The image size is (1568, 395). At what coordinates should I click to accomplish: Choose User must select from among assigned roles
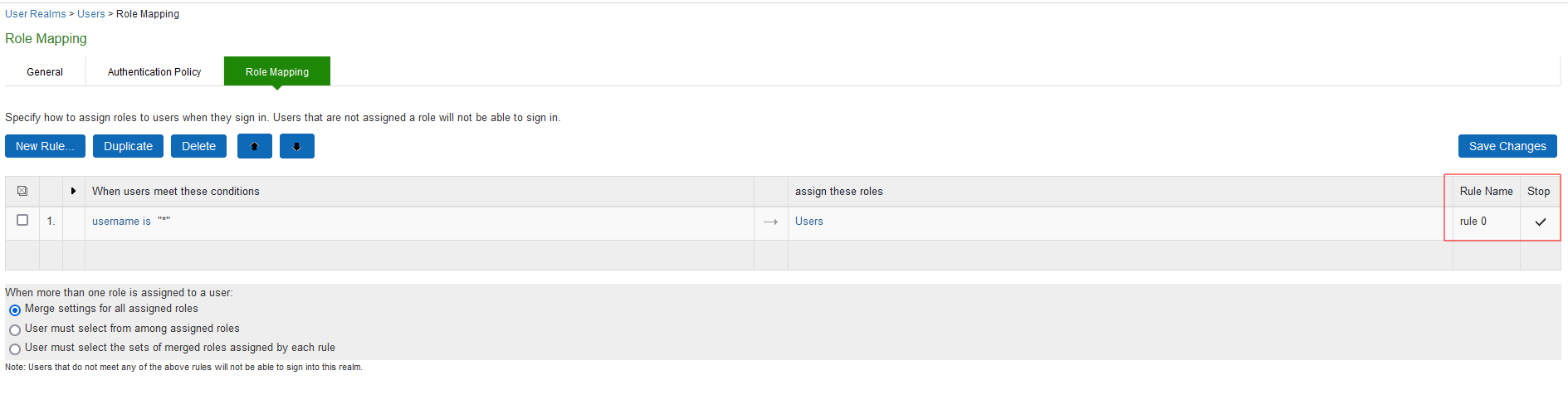15,329
